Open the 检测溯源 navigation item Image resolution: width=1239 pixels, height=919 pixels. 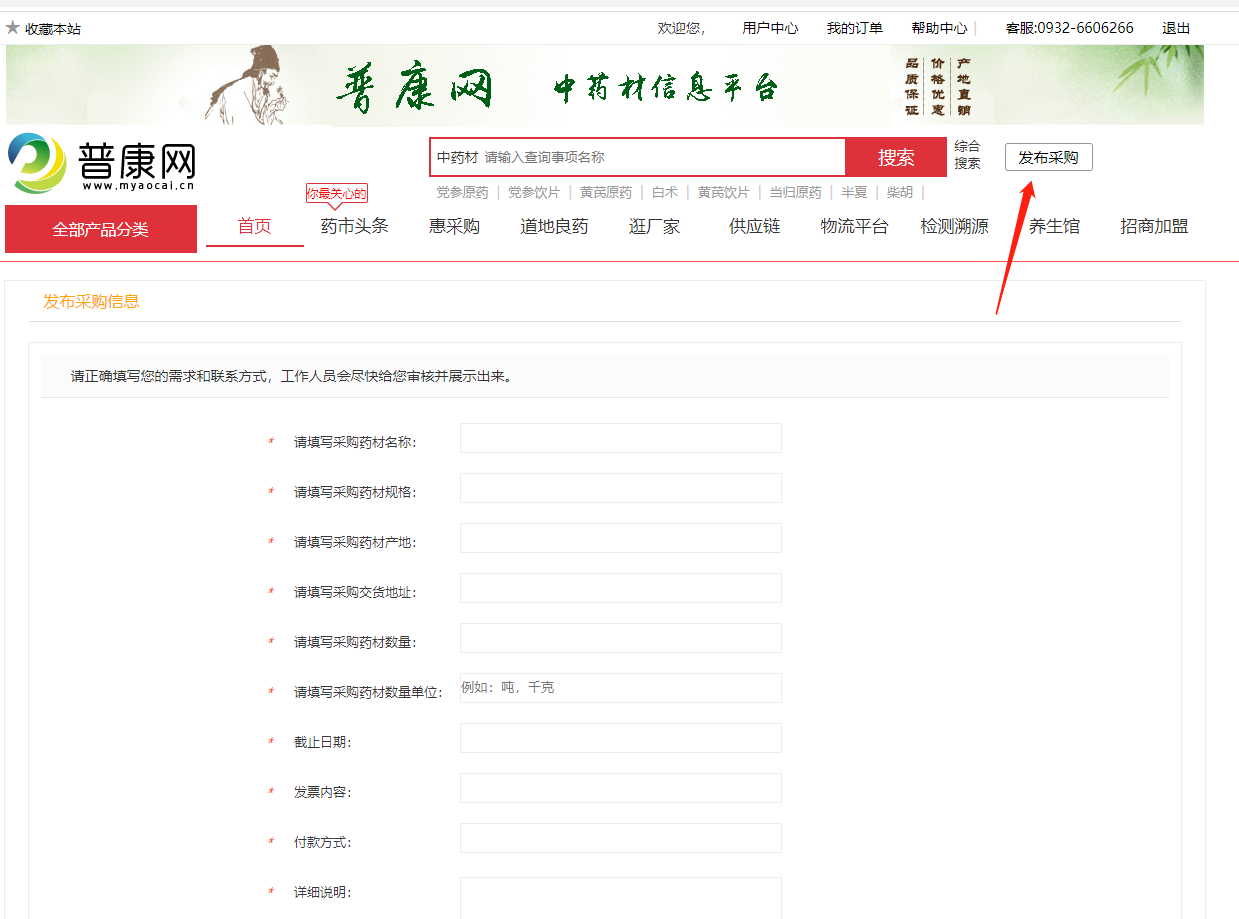954,226
